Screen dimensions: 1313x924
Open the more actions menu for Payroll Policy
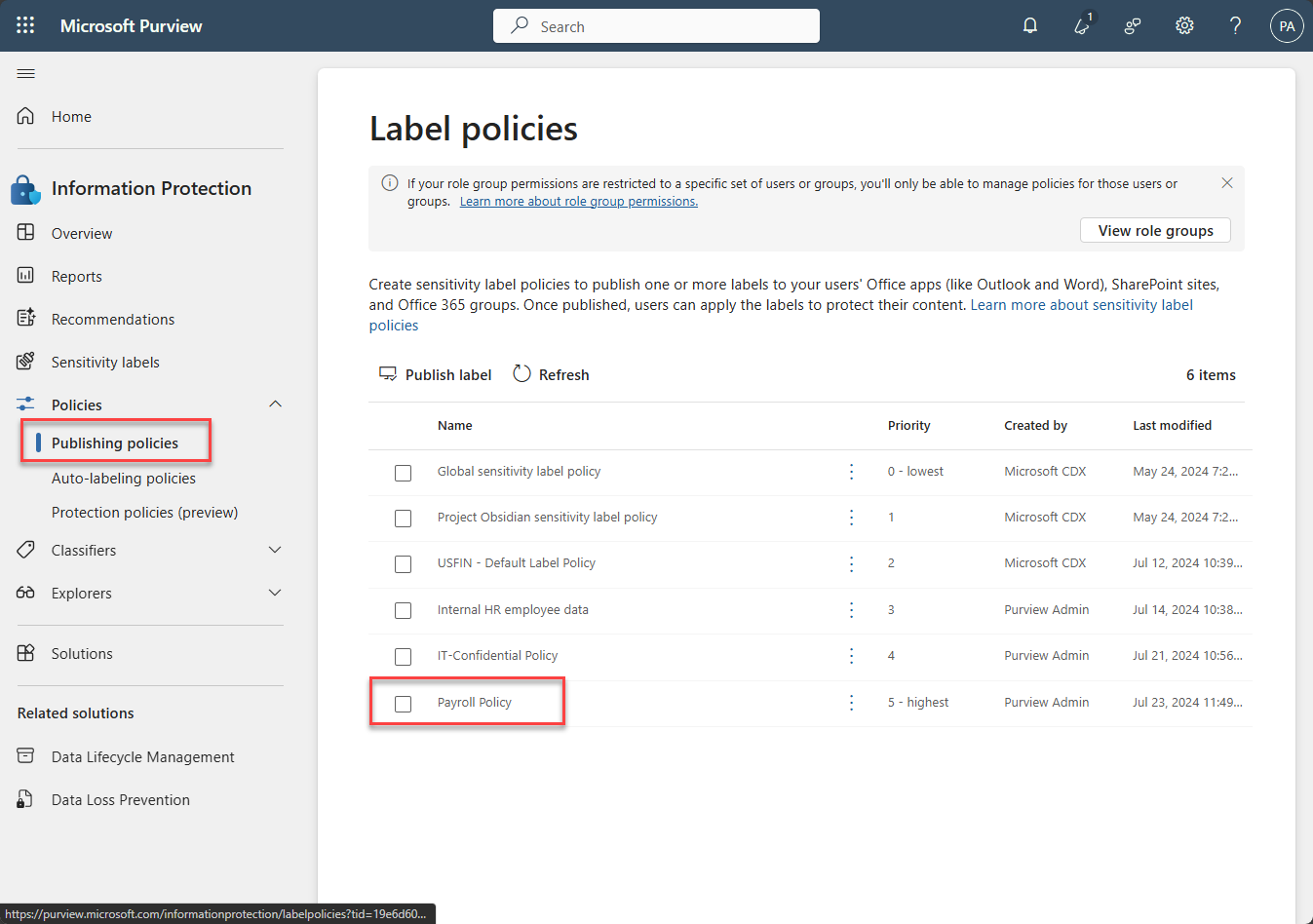coord(851,702)
